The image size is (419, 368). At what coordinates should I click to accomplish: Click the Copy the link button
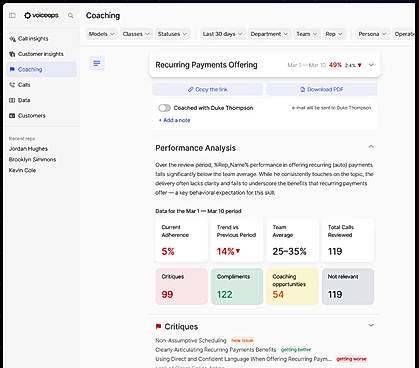click(207, 89)
